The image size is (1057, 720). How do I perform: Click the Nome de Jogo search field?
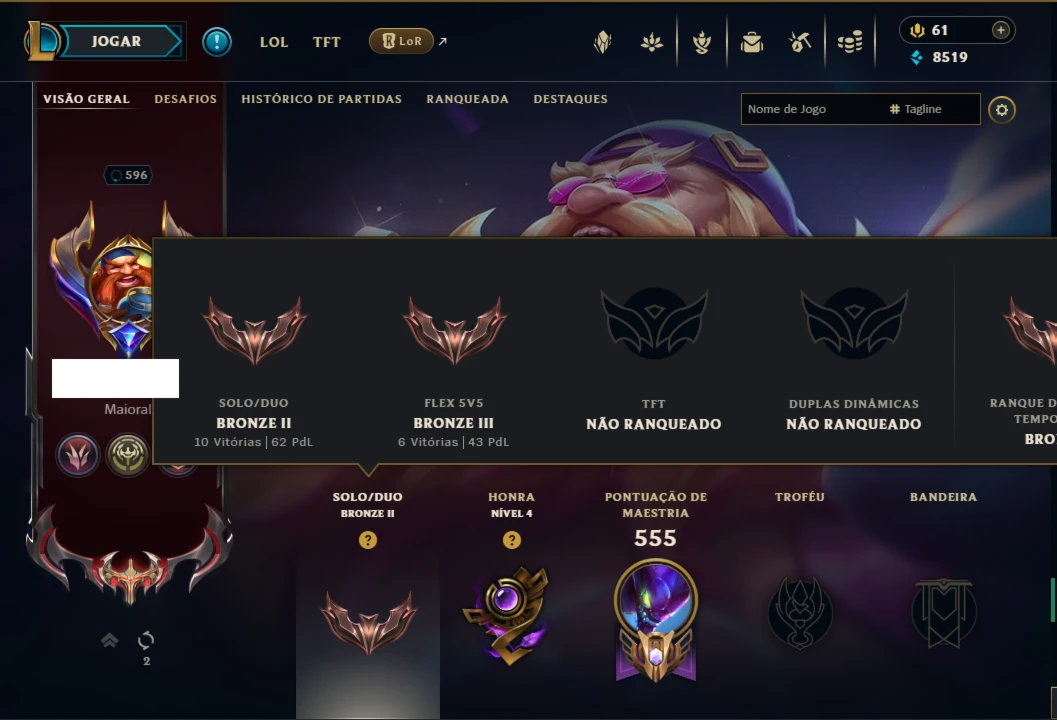click(x=812, y=109)
